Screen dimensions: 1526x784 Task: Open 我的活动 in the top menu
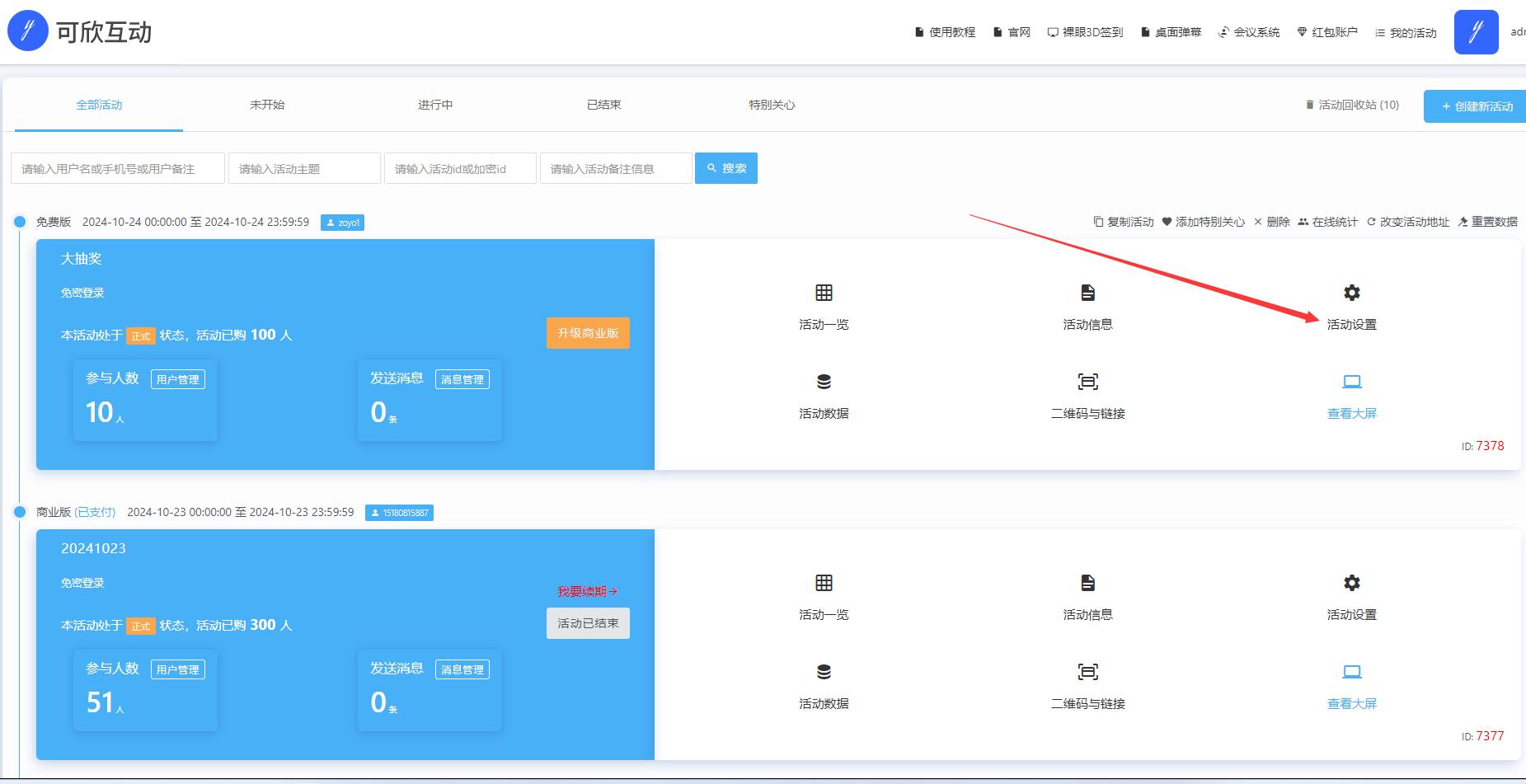tap(1406, 33)
